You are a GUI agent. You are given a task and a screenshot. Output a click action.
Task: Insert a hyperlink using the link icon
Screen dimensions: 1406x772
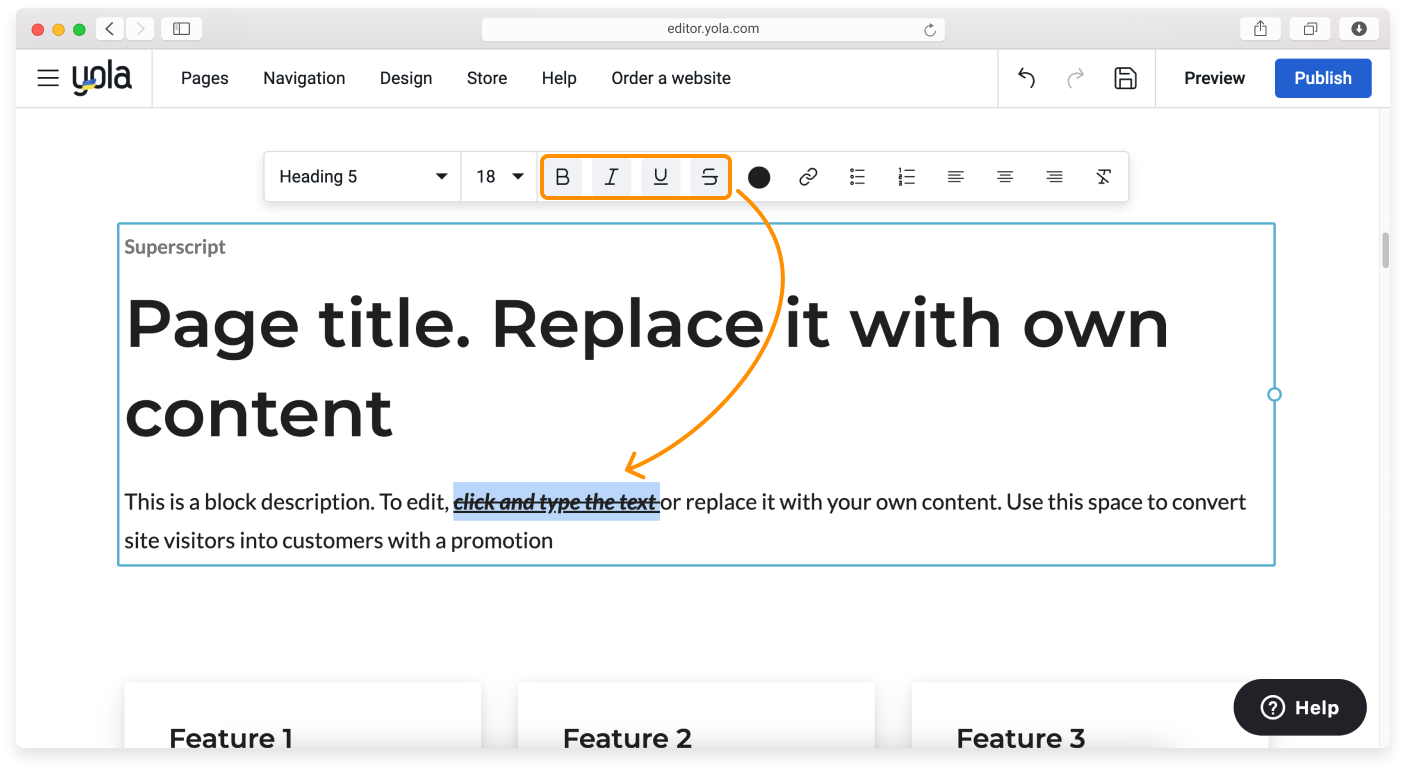pos(808,176)
